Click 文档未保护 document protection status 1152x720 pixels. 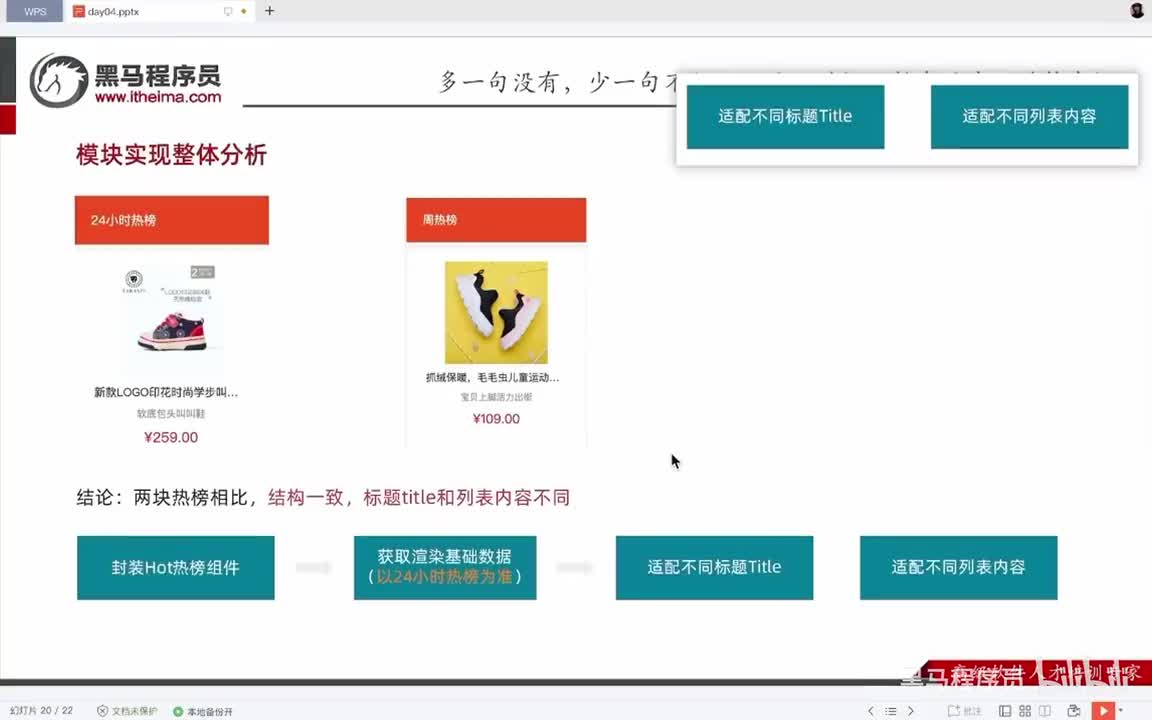tap(127, 710)
